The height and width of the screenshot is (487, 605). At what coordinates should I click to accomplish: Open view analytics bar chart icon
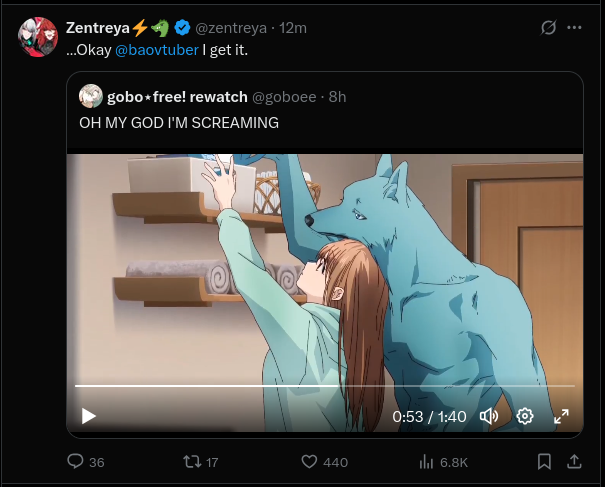[x=426, y=462]
